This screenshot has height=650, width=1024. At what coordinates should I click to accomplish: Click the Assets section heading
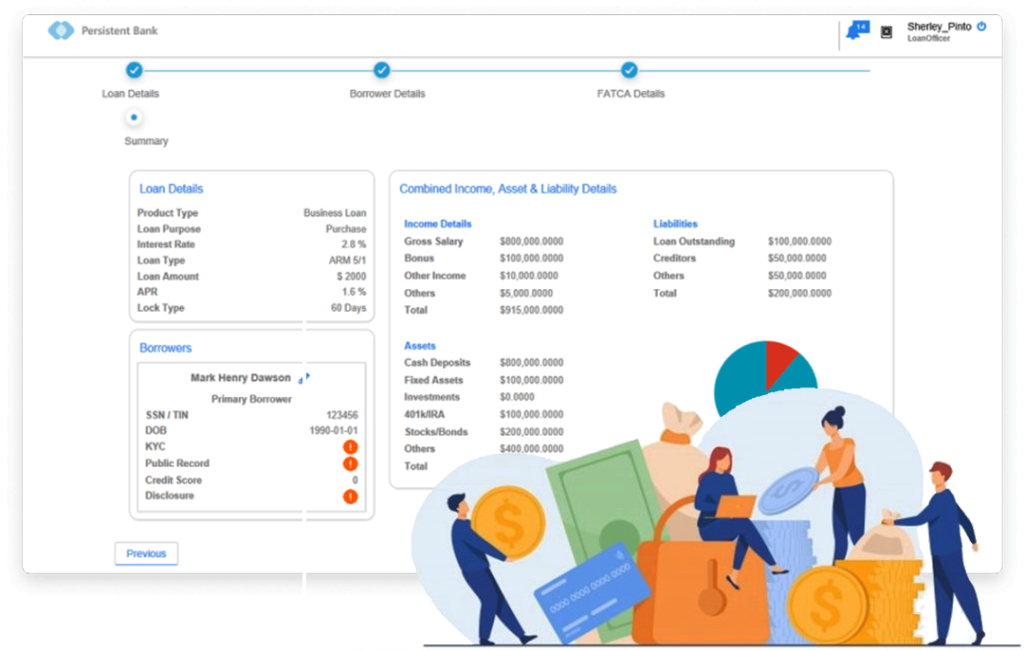(x=420, y=346)
